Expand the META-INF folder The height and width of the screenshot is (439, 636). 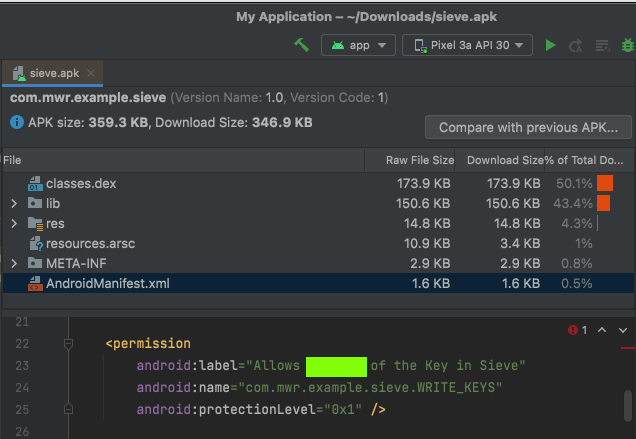point(13,263)
